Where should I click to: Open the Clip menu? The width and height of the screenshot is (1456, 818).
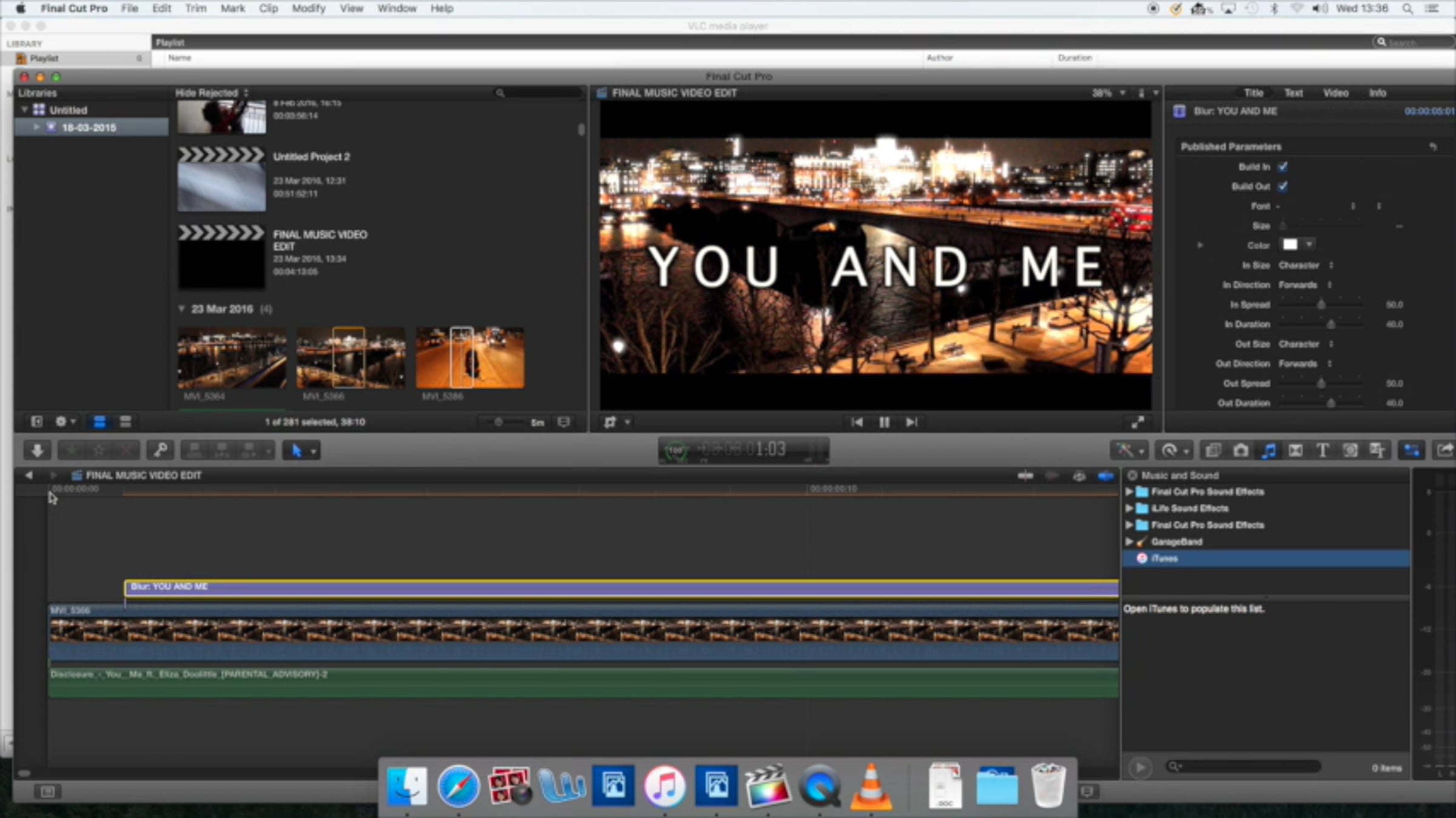(x=268, y=8)
